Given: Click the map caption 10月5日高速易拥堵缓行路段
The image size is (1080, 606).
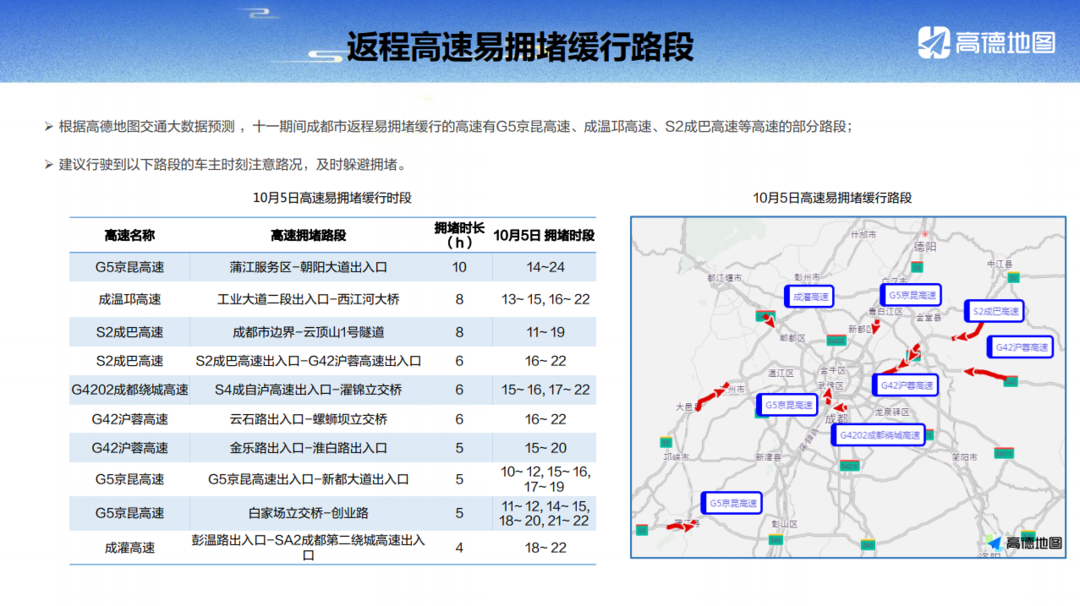Looking at the screenshot, I should [832, 198].
